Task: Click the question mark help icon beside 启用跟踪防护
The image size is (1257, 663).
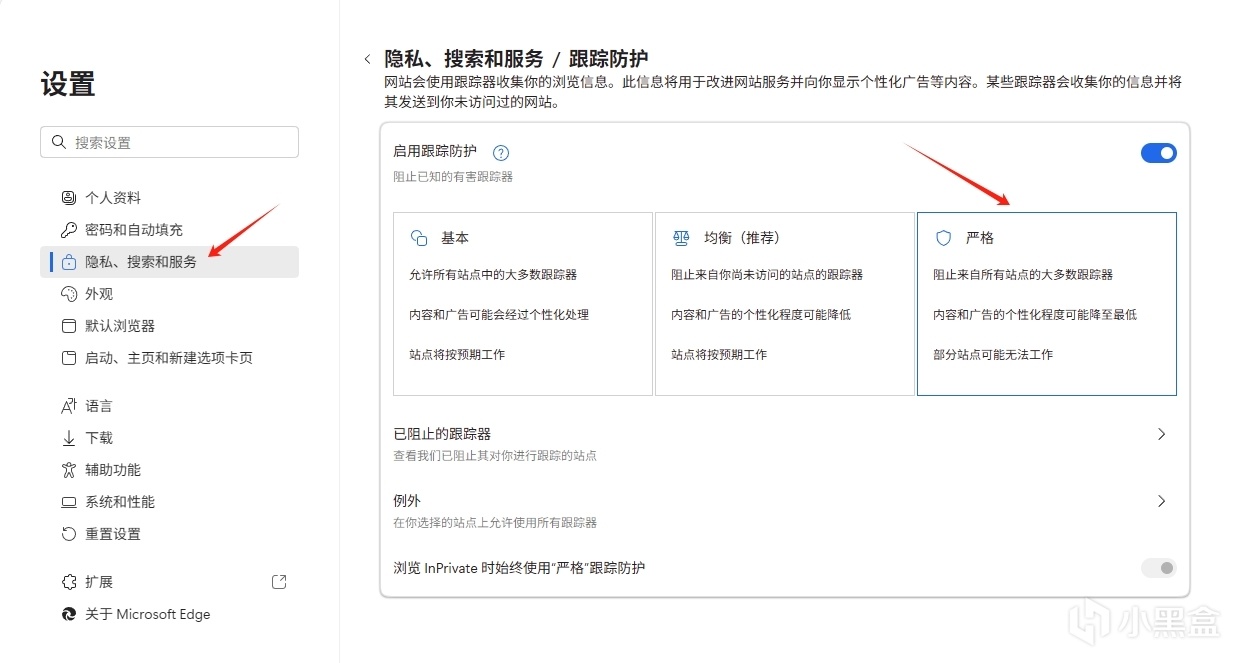Action: (501, 153)
